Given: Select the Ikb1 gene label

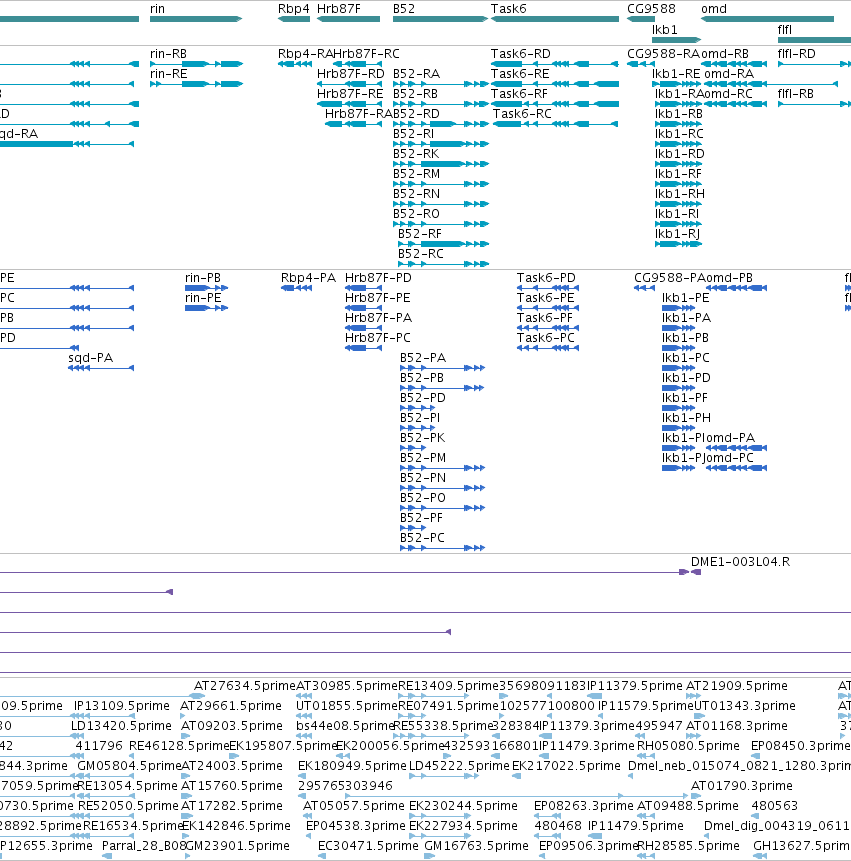Looking at the screenshot, I should coord(664,30).
